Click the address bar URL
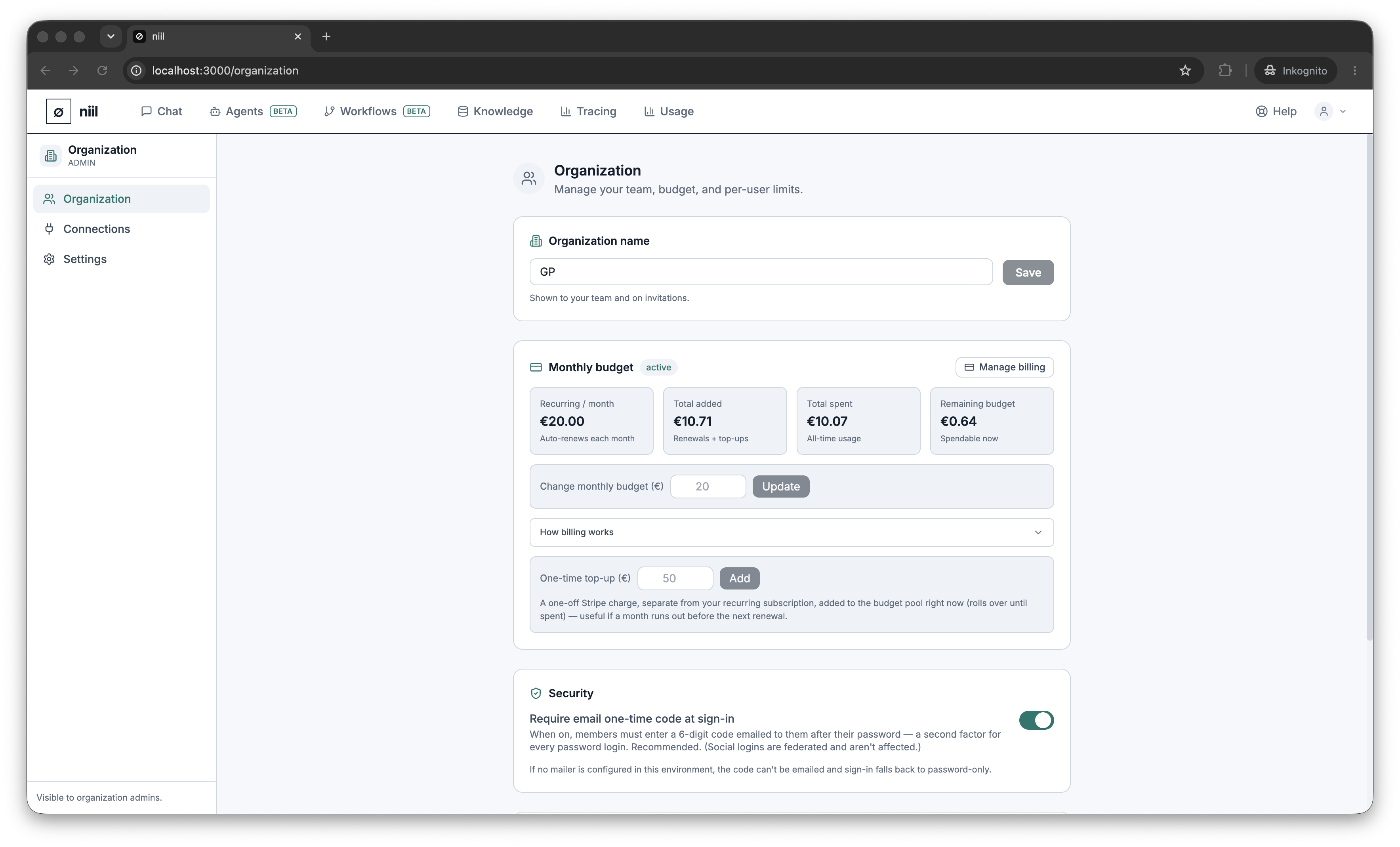1400x847 pixels. coord(225,71)
